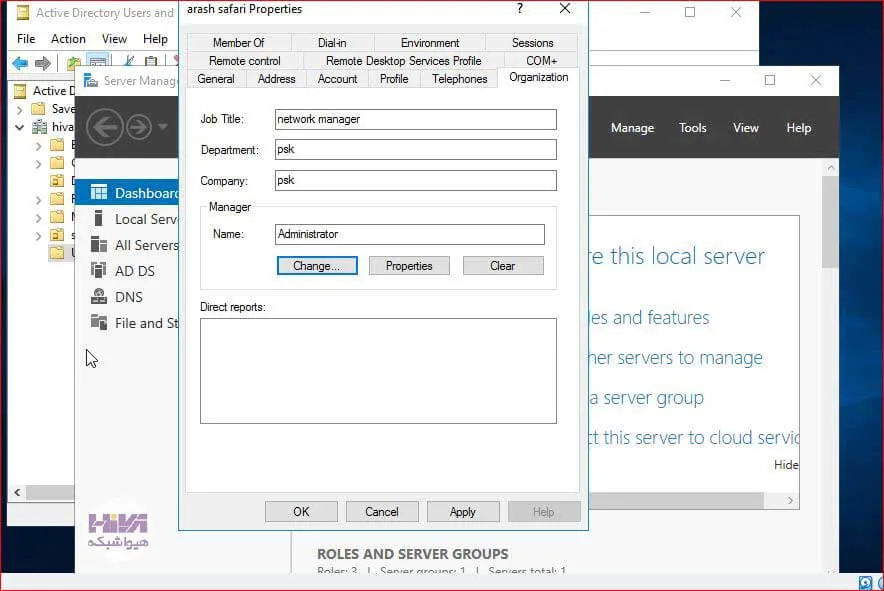The image size is (884, 591).
Task: Open the Help menu in Server Manager
Action: [x=798, y=128]
